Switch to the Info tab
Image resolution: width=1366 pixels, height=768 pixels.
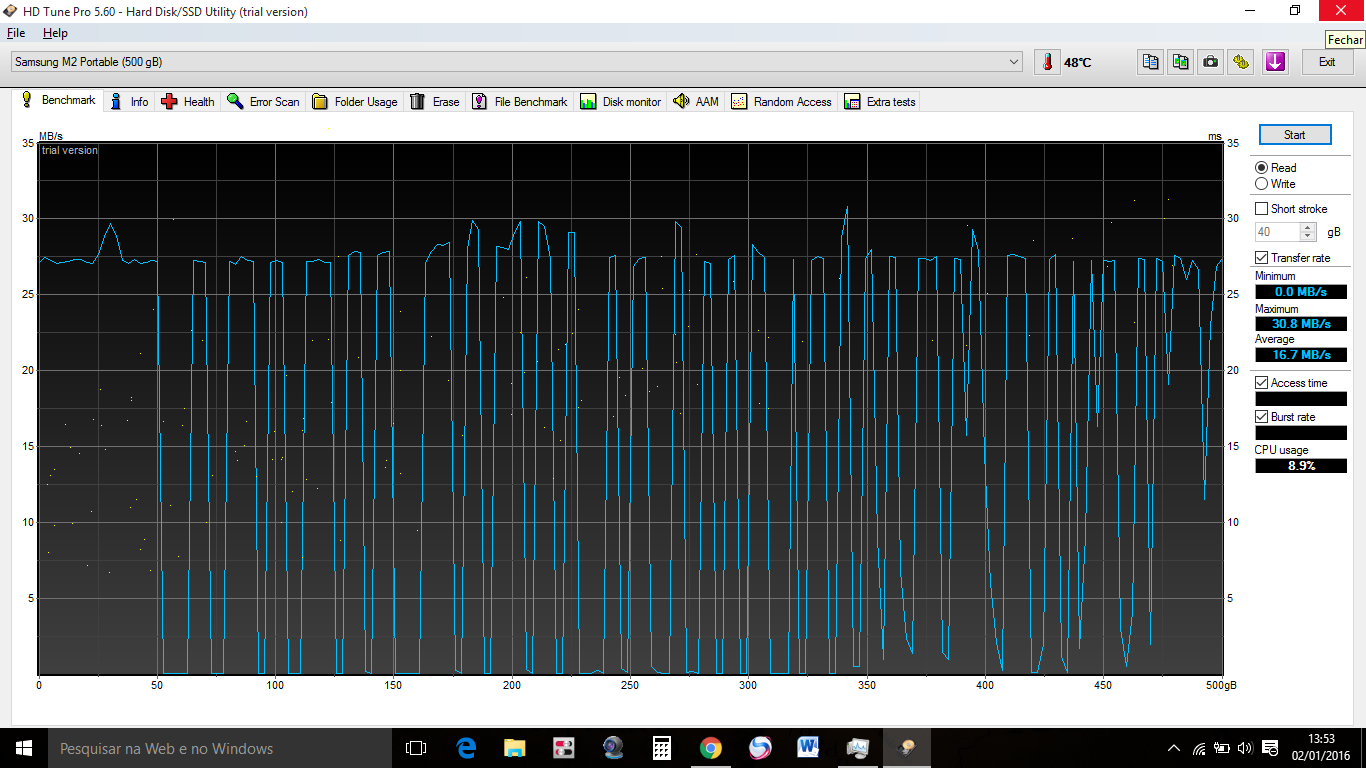[129, 102]
